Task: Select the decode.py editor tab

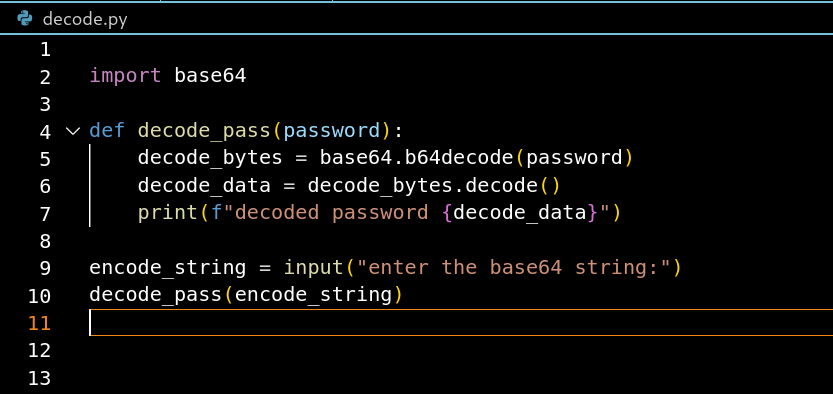Action: click(72, 19)
